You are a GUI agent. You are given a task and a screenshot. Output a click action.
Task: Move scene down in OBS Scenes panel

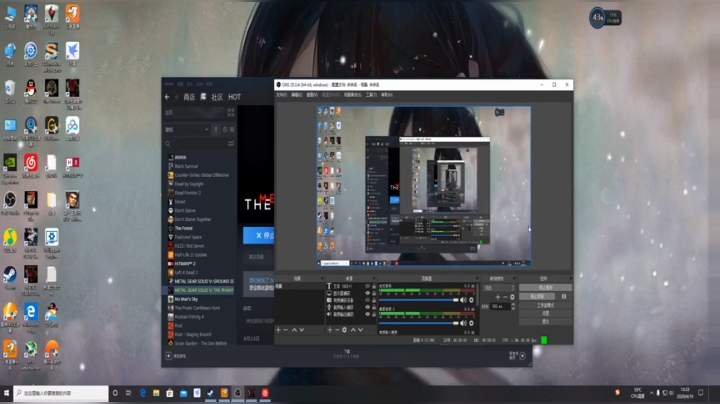click(302, 330)
